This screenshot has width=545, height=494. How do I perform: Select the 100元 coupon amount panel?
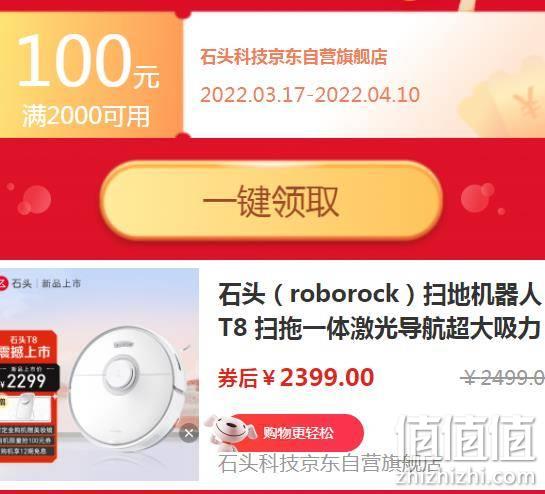[90, 75]
